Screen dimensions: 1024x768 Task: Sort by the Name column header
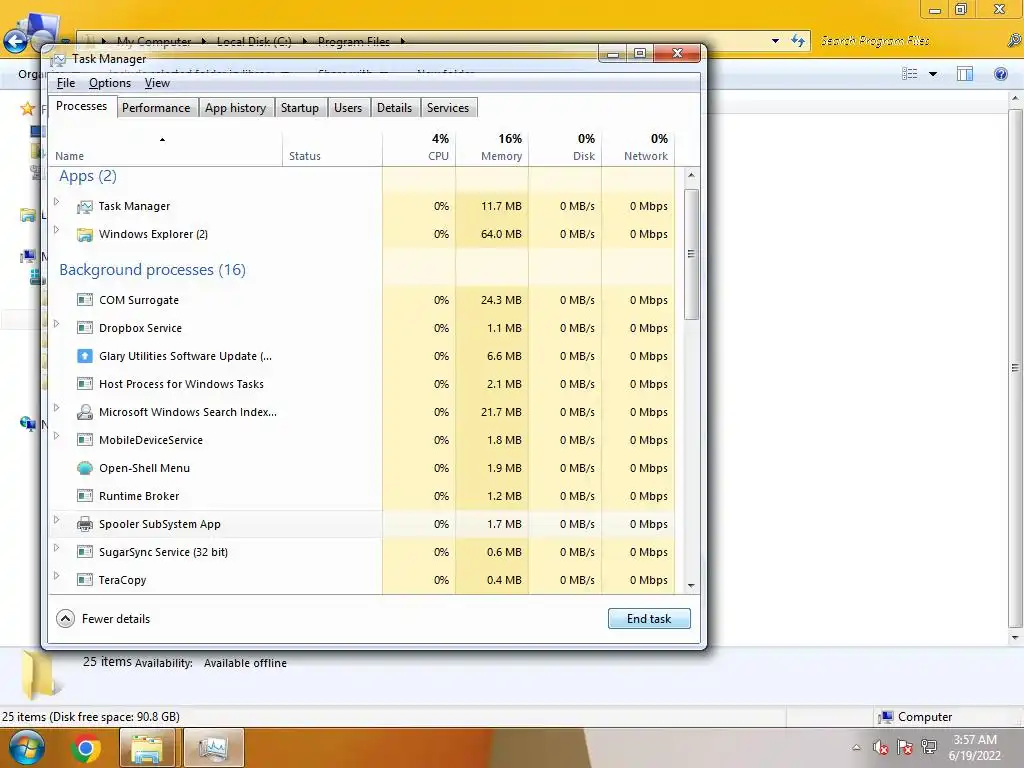(x=166, y=148)
